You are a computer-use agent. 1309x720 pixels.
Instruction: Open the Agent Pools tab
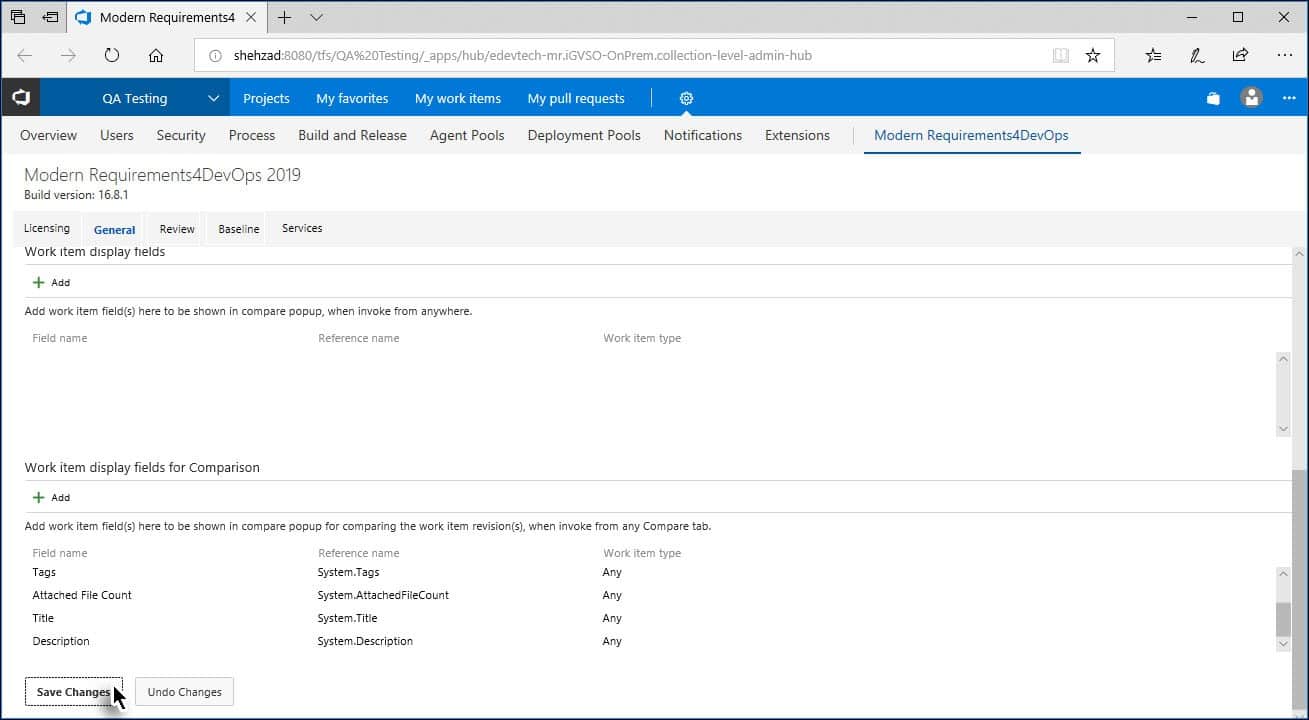tap(467, 135)
